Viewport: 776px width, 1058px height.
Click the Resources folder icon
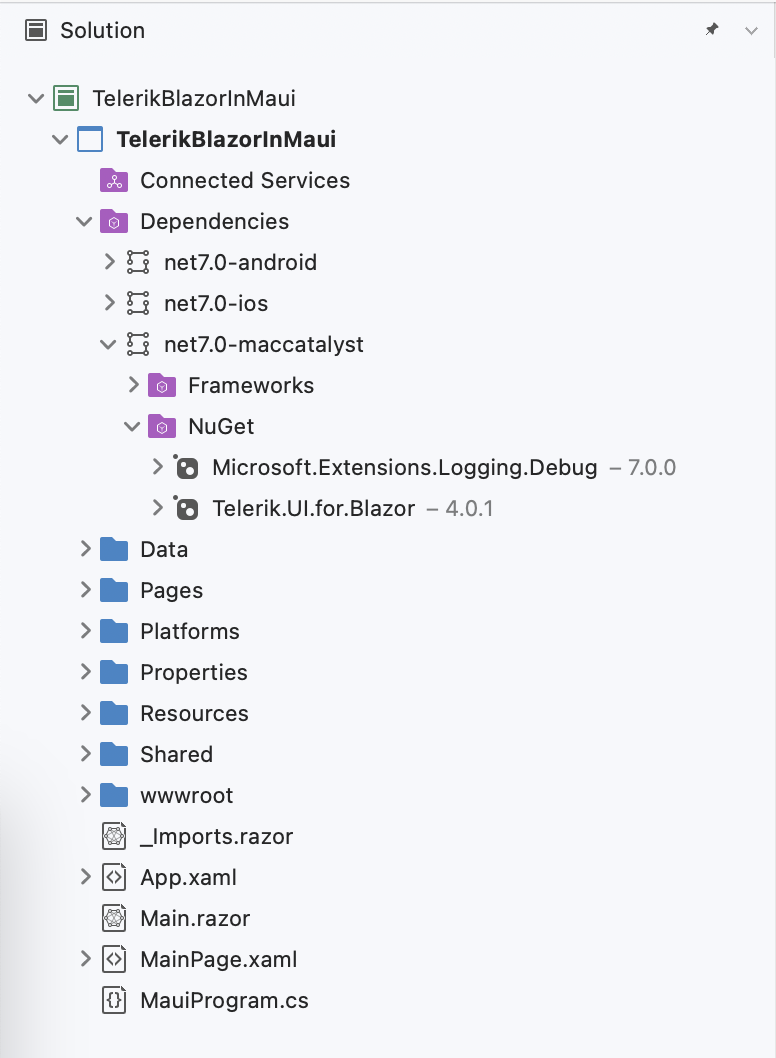coord(114,713)
